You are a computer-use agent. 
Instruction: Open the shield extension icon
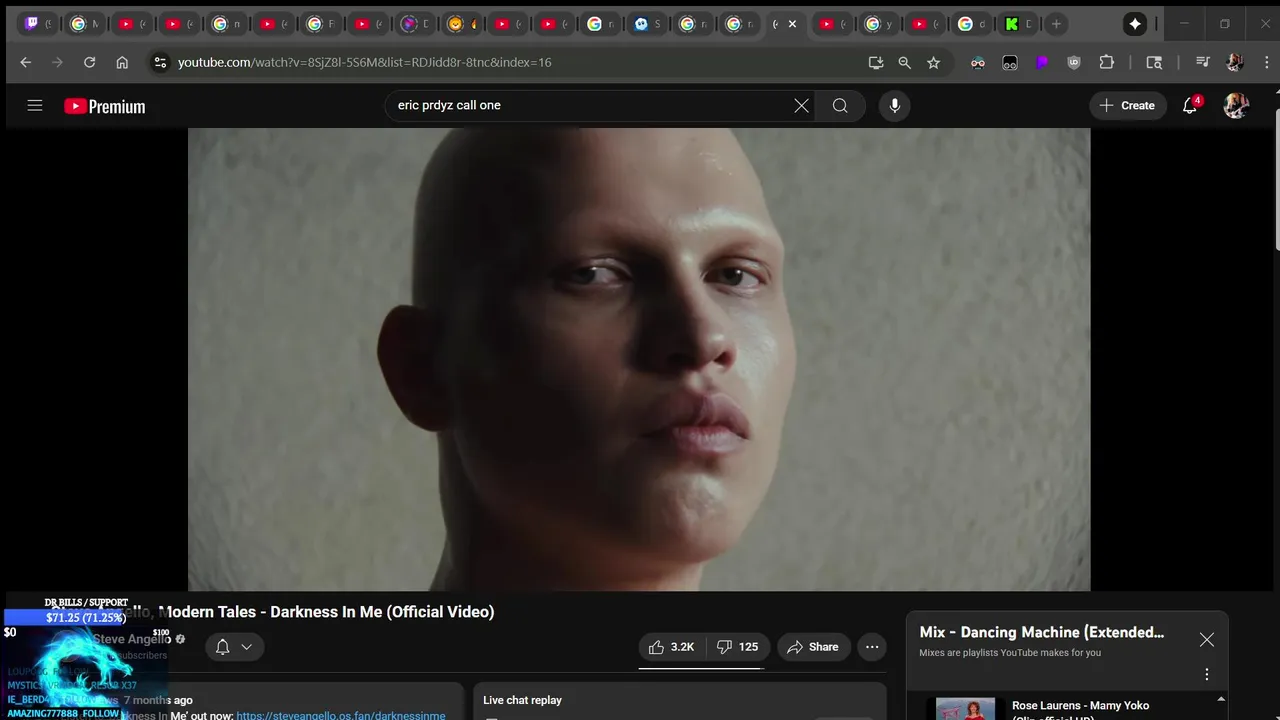[x=1074, y=62]
